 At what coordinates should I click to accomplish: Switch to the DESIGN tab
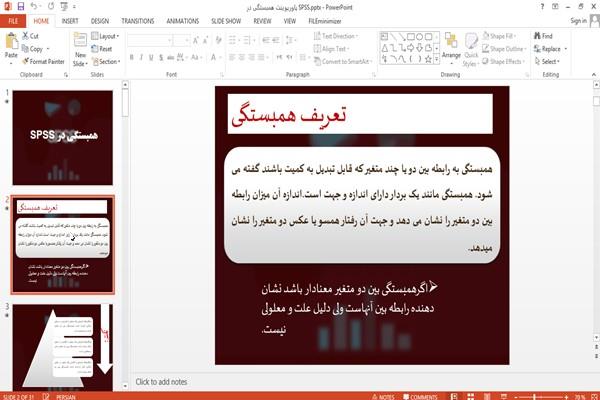[99, 21]
